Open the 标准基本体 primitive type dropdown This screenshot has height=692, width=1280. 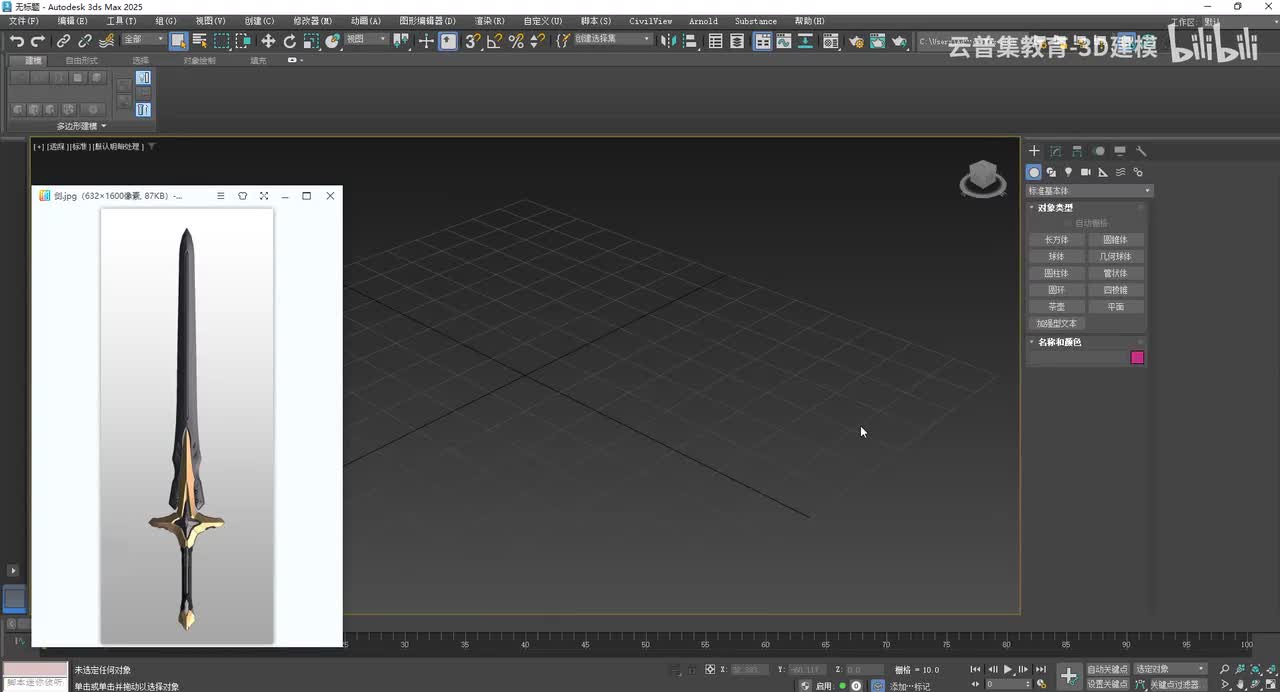[x=1089, y=191]
